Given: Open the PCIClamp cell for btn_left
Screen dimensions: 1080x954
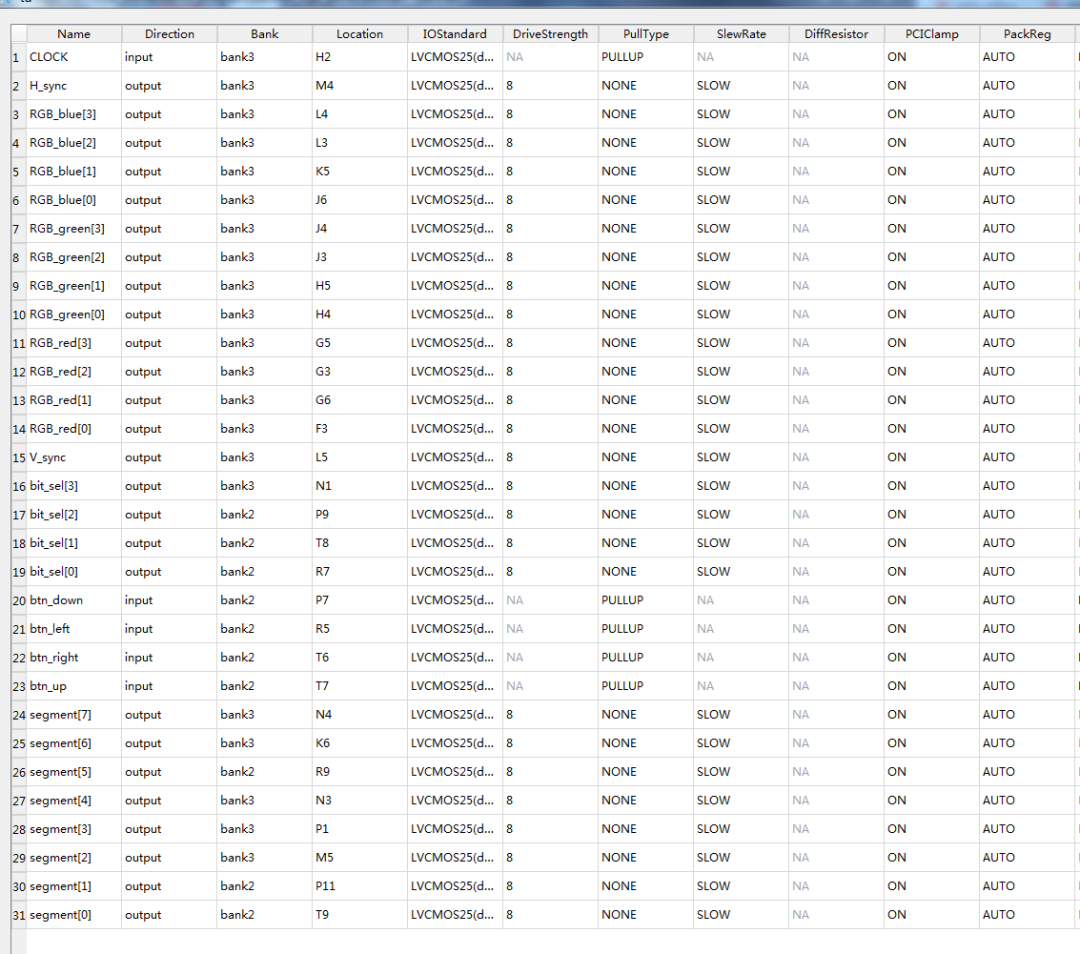Looking at the screenshot, I should pos(930,629).
